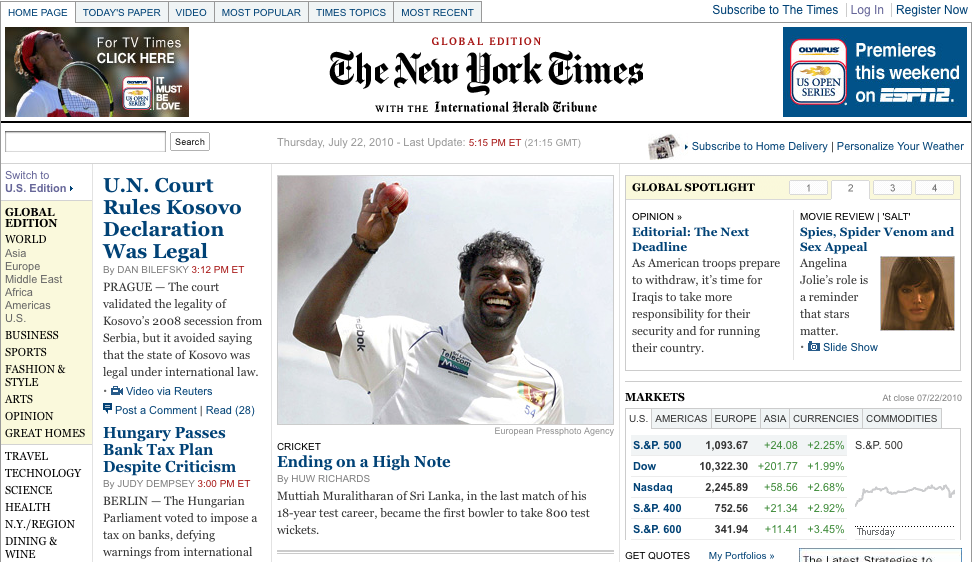Open the Home Page tab
974x562 pixels.
click(38, 12)
